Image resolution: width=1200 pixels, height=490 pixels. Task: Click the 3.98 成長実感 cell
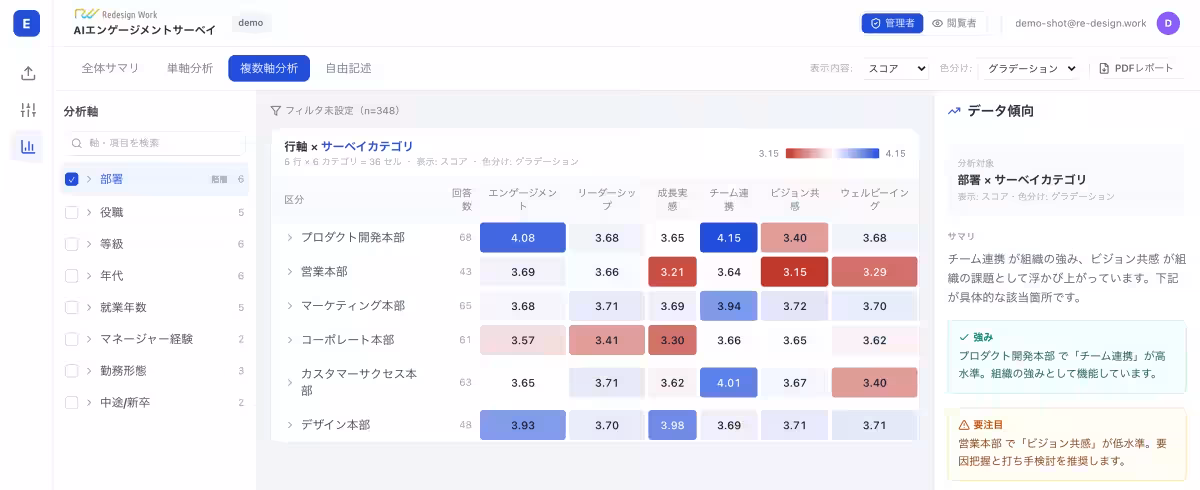pyautogui.click(x=672, y=425)
